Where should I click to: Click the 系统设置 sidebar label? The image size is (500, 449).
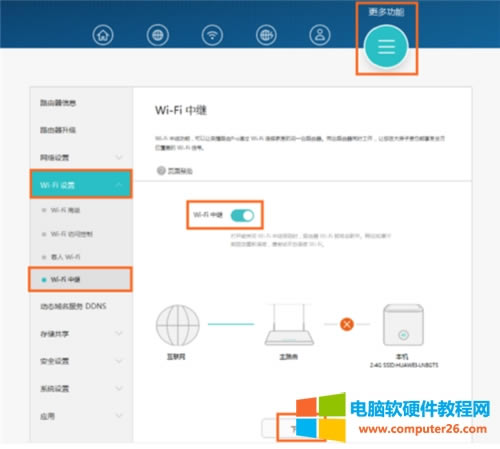pos(54,388)
